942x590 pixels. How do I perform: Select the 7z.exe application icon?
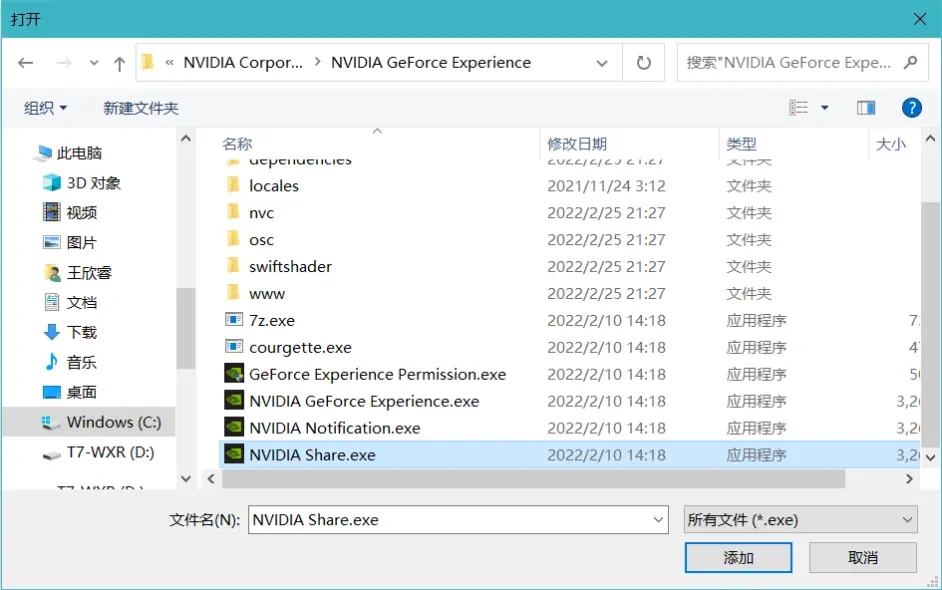[x=236, y=320]
